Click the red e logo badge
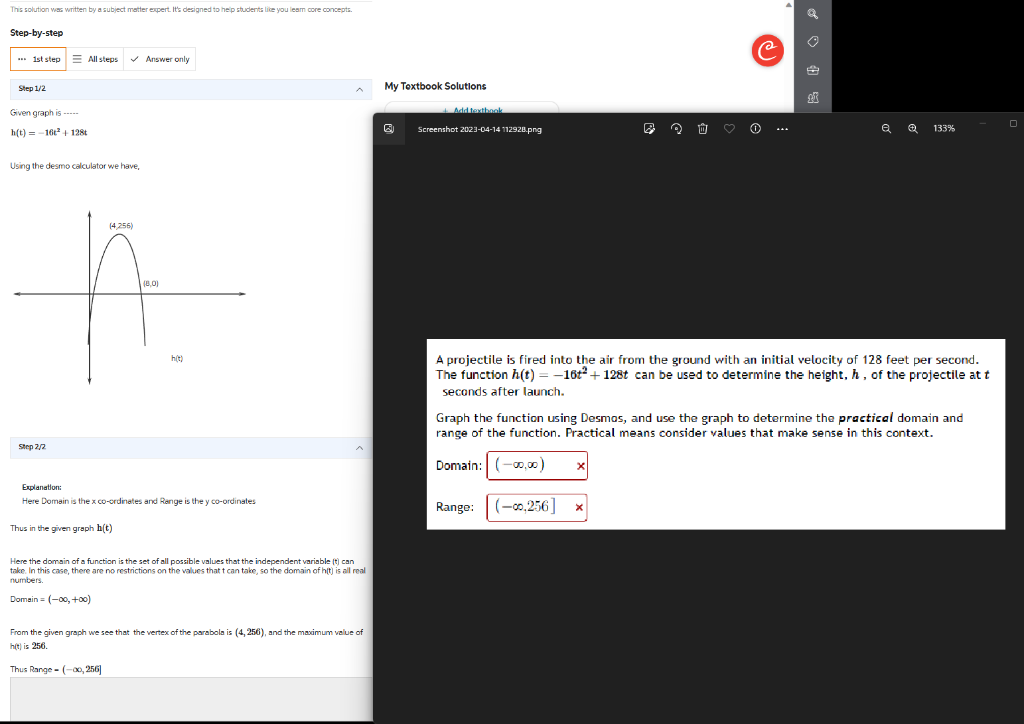 (x=767, y=50)
